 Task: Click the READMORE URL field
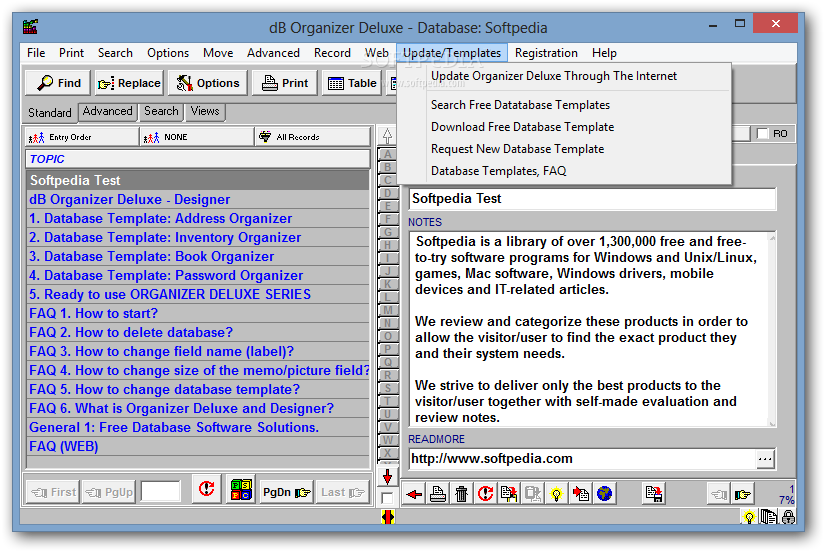pos(582,459)
